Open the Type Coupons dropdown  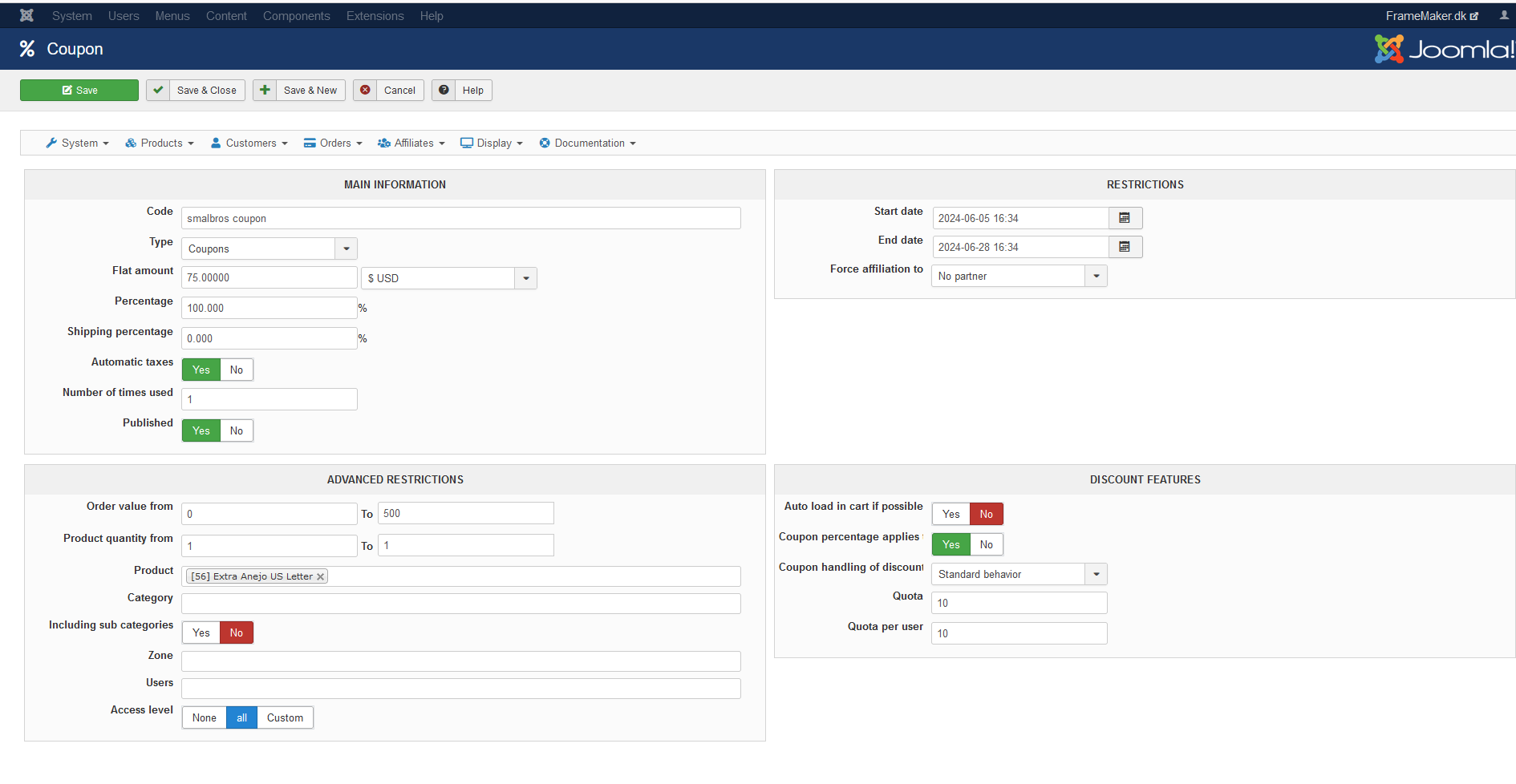(x=270, y=249)
